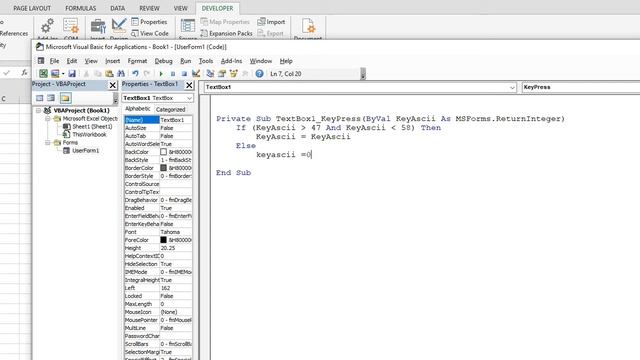640x360 pixels.
Task: Open the FORMULAS ribbon tab in Excel
Action: click(x=81, y=8)
